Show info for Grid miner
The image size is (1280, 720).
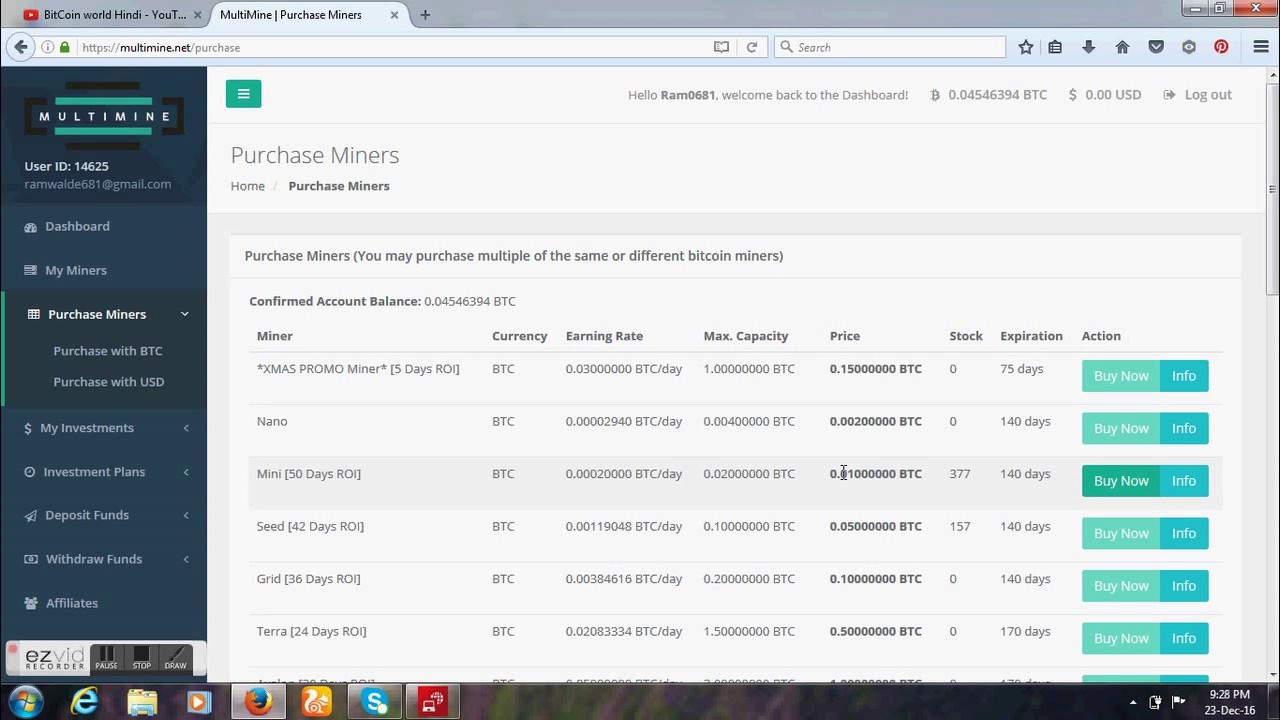[x=1184, y=586]
